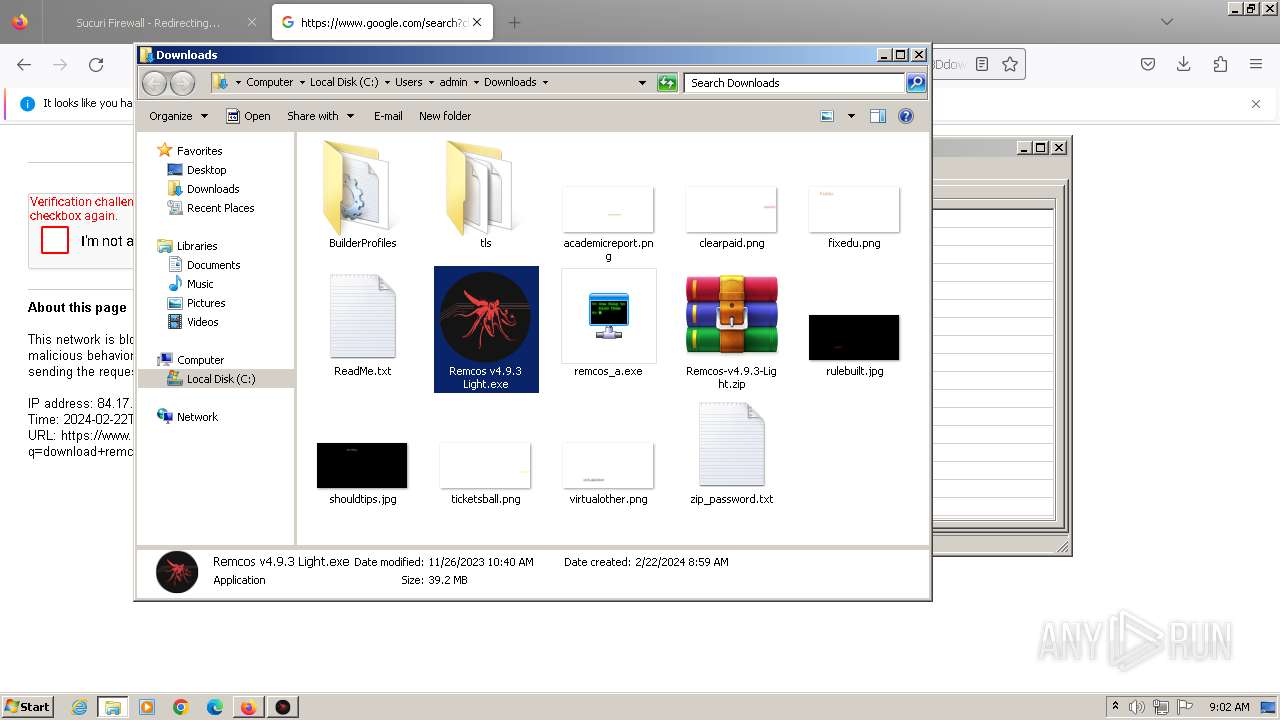The height and width of the screenshot is (720, 1280).
Task: Click Explorer back arrow button
Action: 154,83
